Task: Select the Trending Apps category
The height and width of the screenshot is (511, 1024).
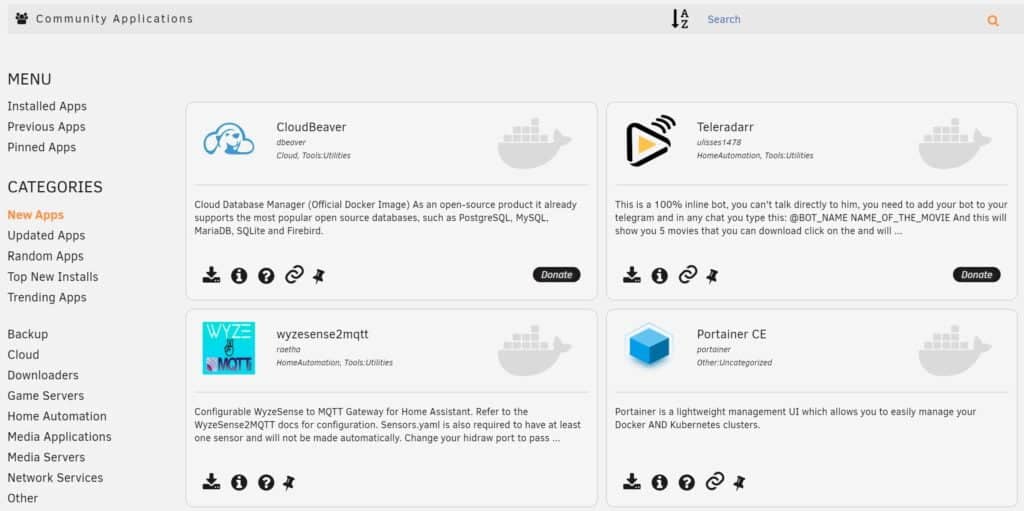Action: point(47,297)
